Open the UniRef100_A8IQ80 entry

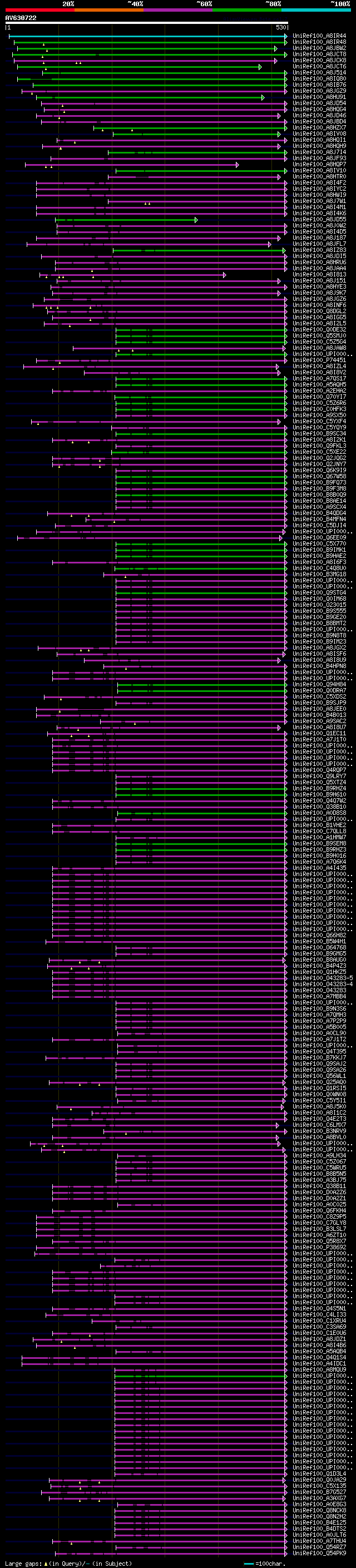click(x=319, y=78)
